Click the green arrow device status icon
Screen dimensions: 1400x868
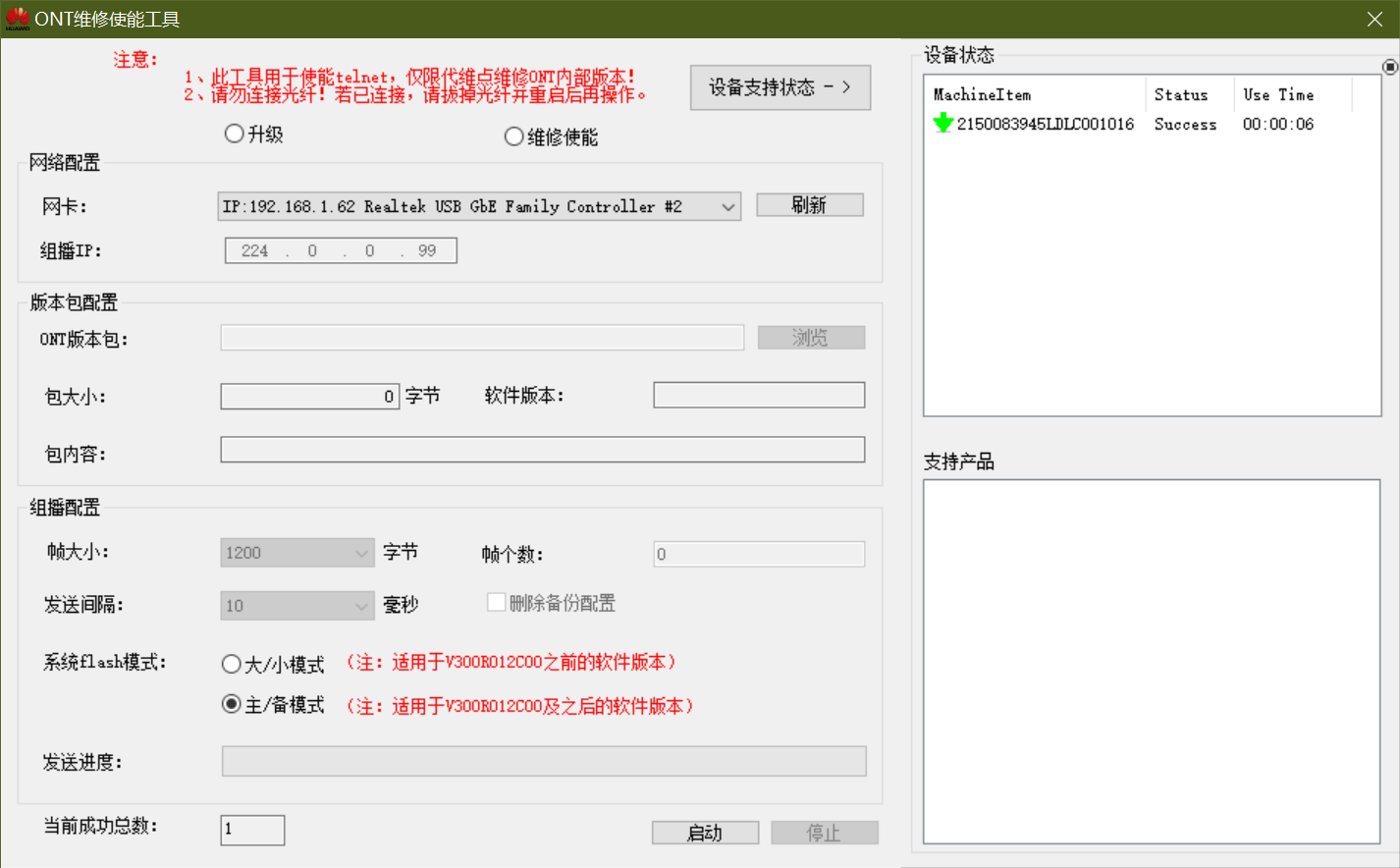942,124
